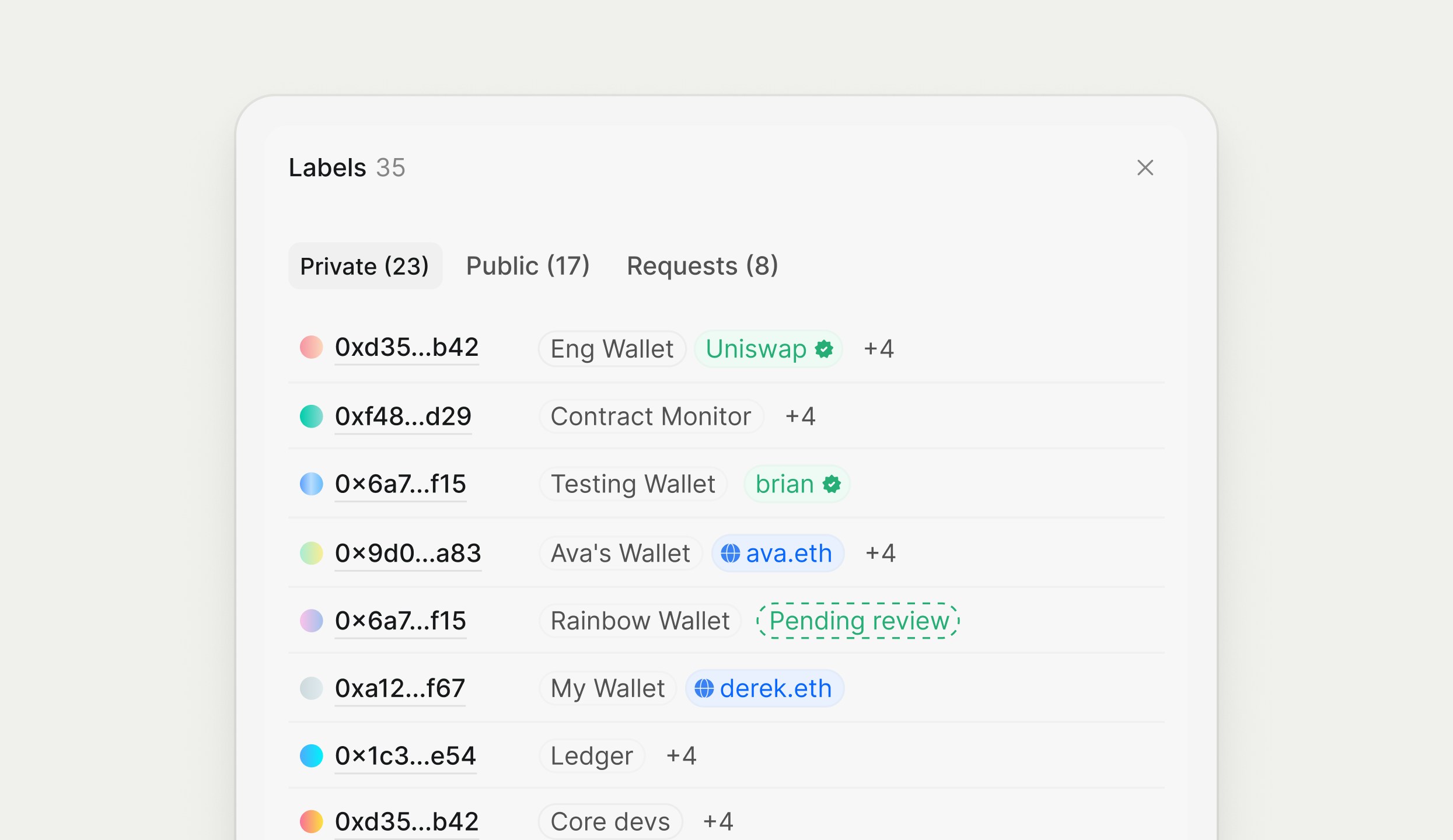Show +4 hidden labels beside Ledger
1453x840 pixels.
coord(681,757)
